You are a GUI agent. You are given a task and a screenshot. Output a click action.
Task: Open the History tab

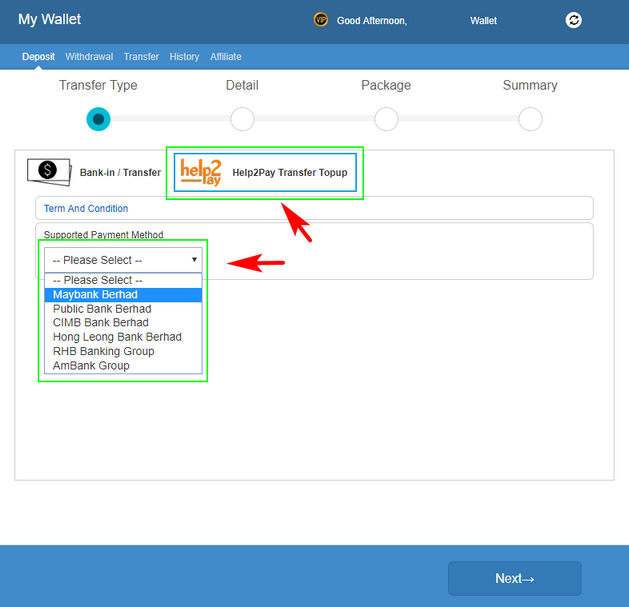point(184,57)
